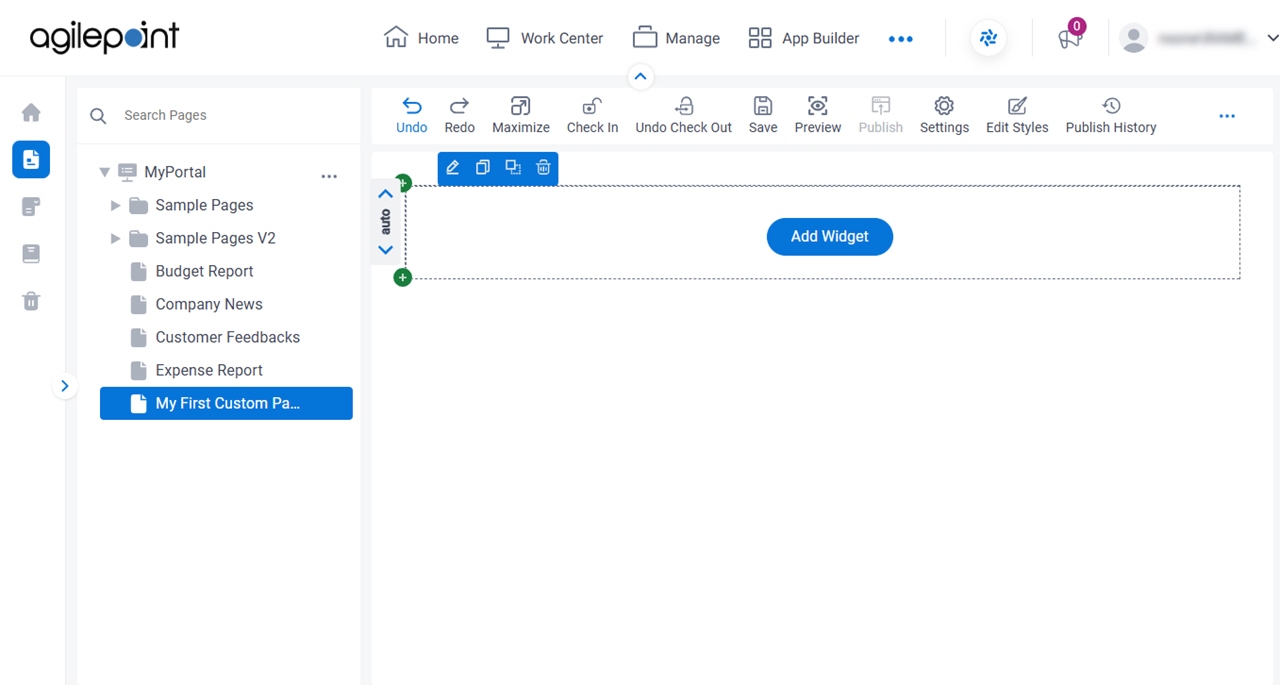Add row above with top green plus
Screen dimensions: 1280x685
(403, 183)
